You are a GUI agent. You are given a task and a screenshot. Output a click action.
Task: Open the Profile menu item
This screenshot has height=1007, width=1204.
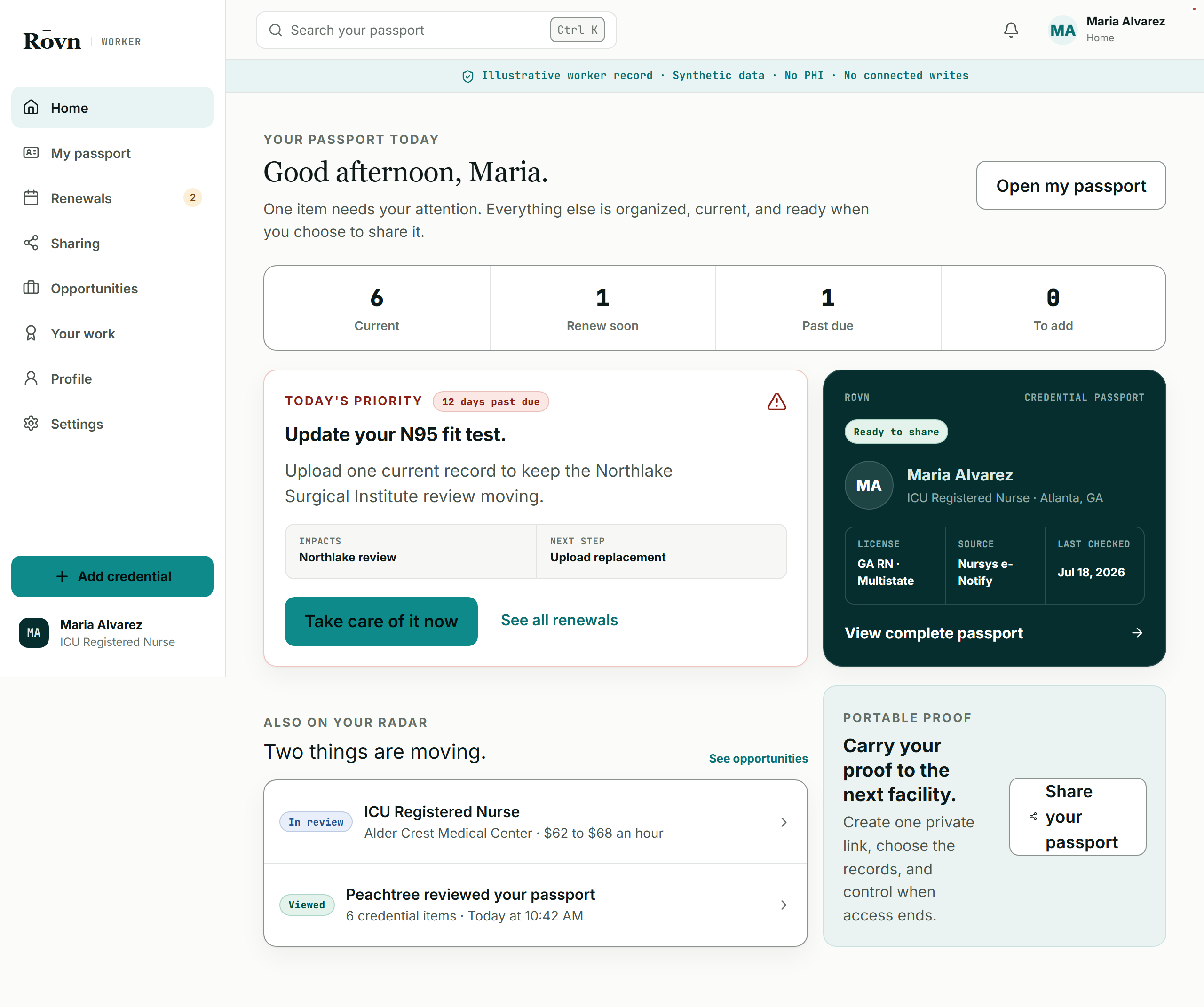[112, 379]
